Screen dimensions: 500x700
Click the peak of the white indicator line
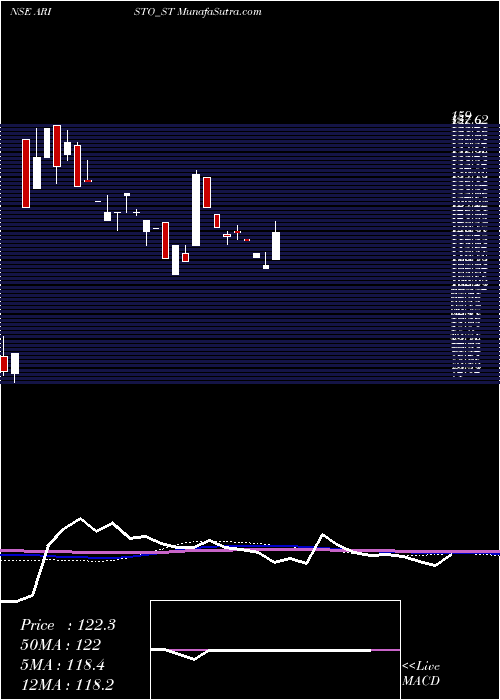click(x=80, y=518)
